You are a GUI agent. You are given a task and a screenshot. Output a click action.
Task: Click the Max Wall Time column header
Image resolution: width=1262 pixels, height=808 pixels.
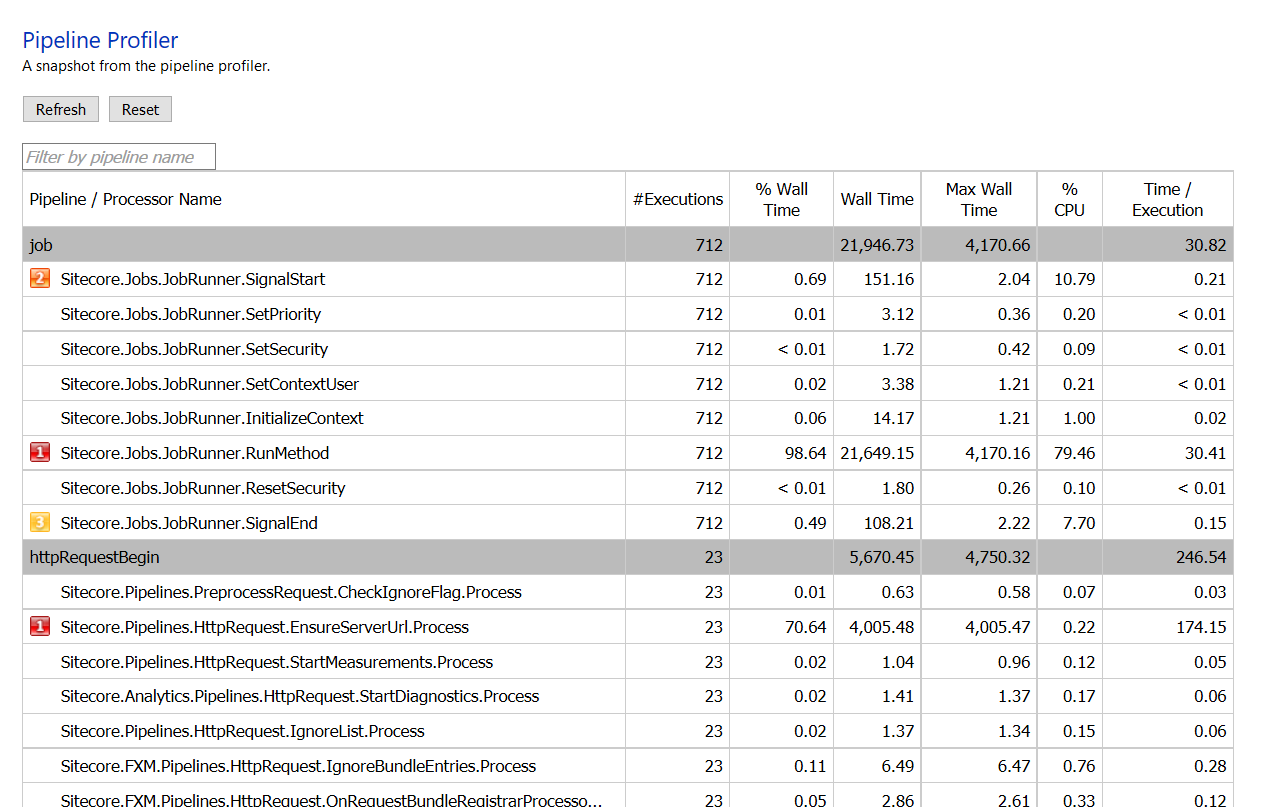tap(979, 199)
